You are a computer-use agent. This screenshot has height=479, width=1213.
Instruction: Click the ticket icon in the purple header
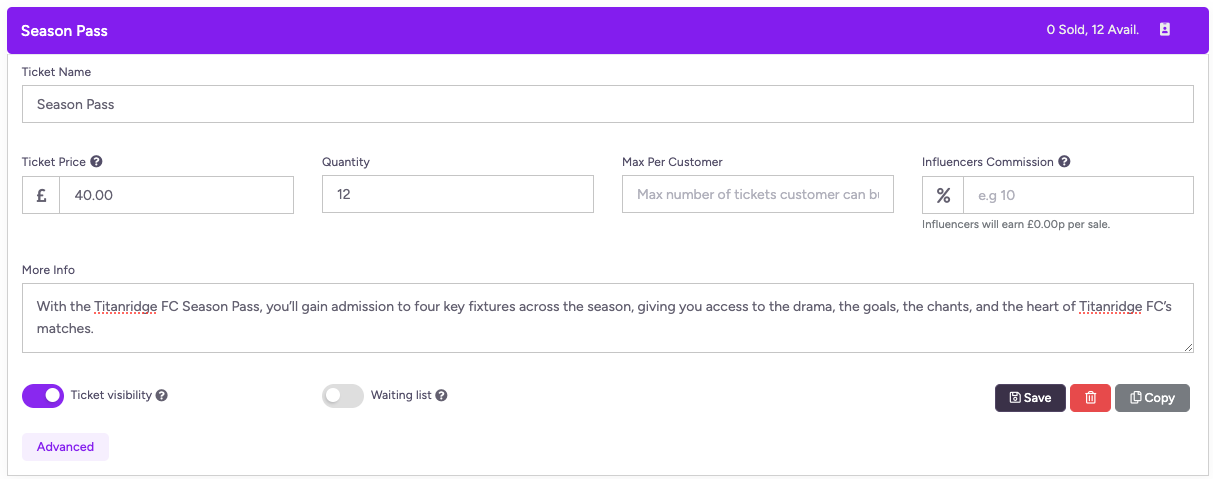(1165, 30)
